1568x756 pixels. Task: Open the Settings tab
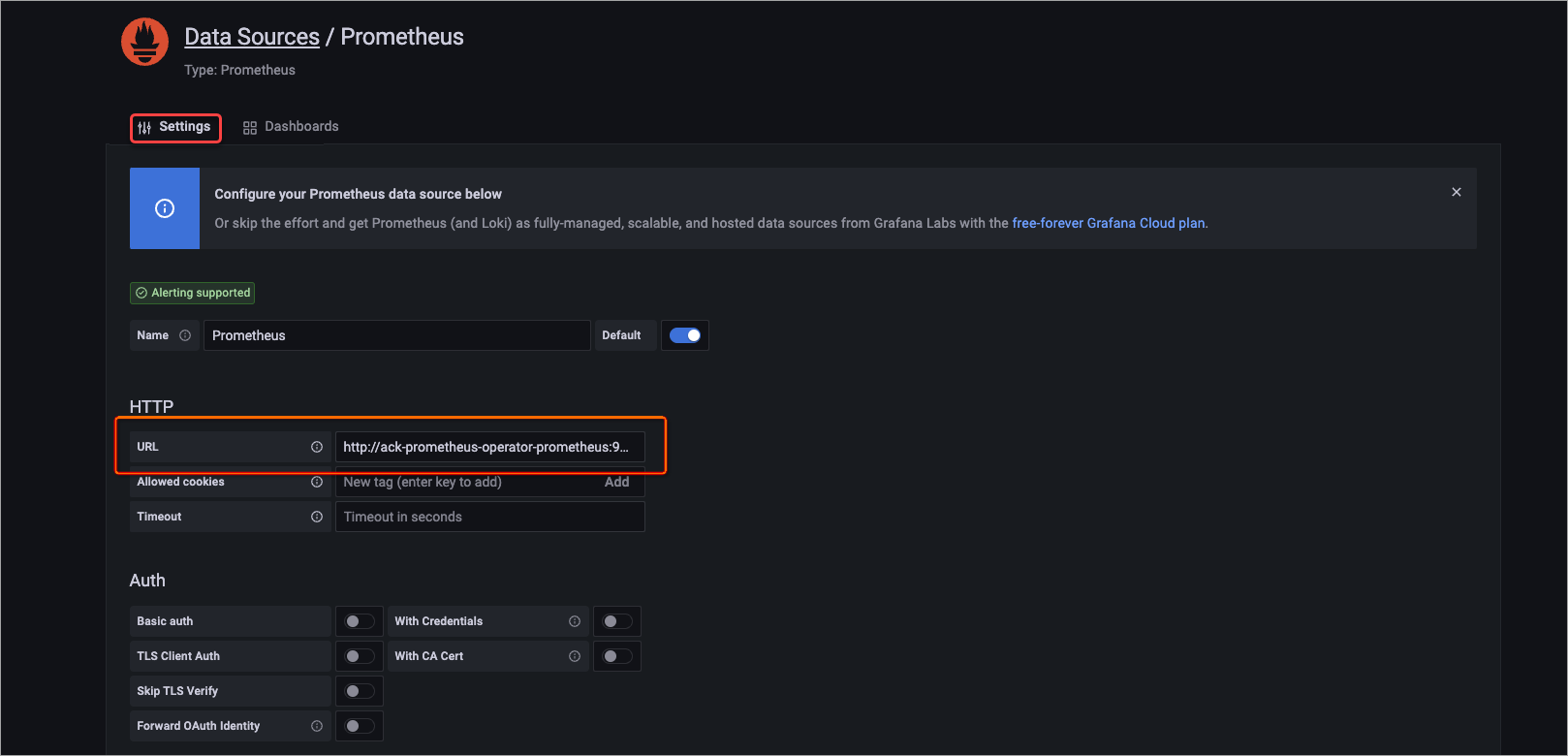point(175,127)
